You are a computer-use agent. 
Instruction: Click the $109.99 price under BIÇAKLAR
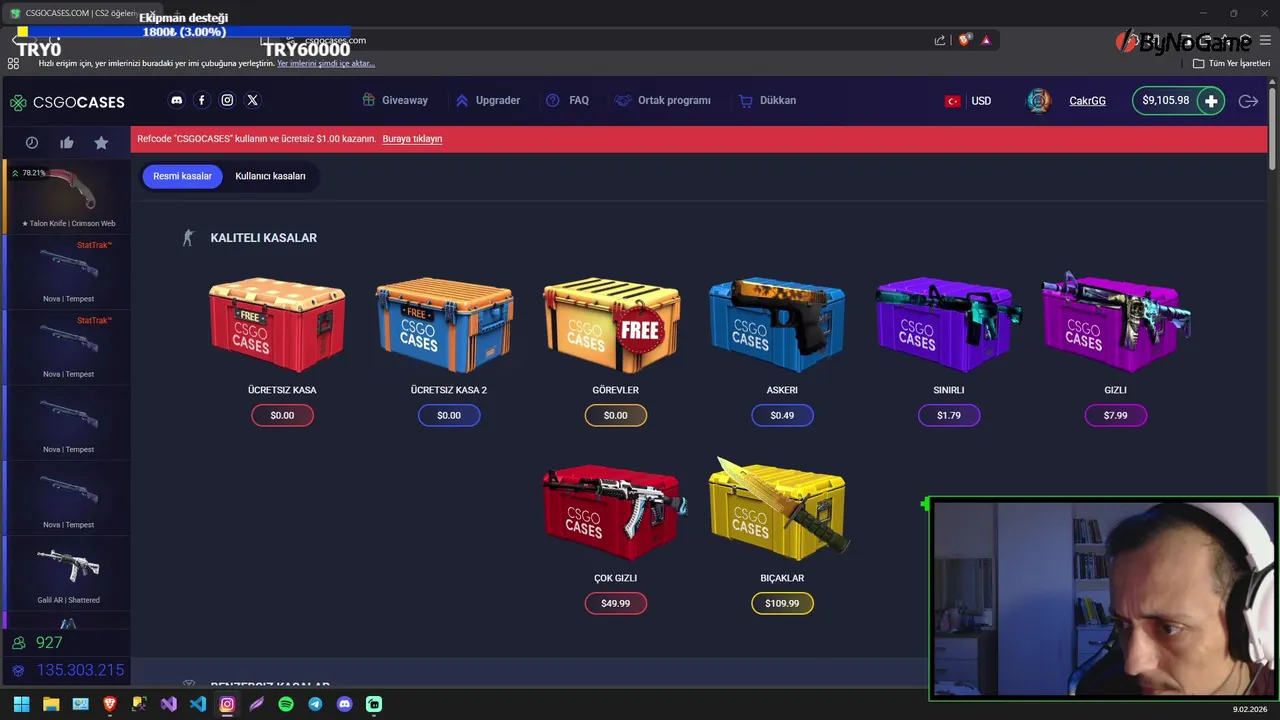tap(782, 603)
